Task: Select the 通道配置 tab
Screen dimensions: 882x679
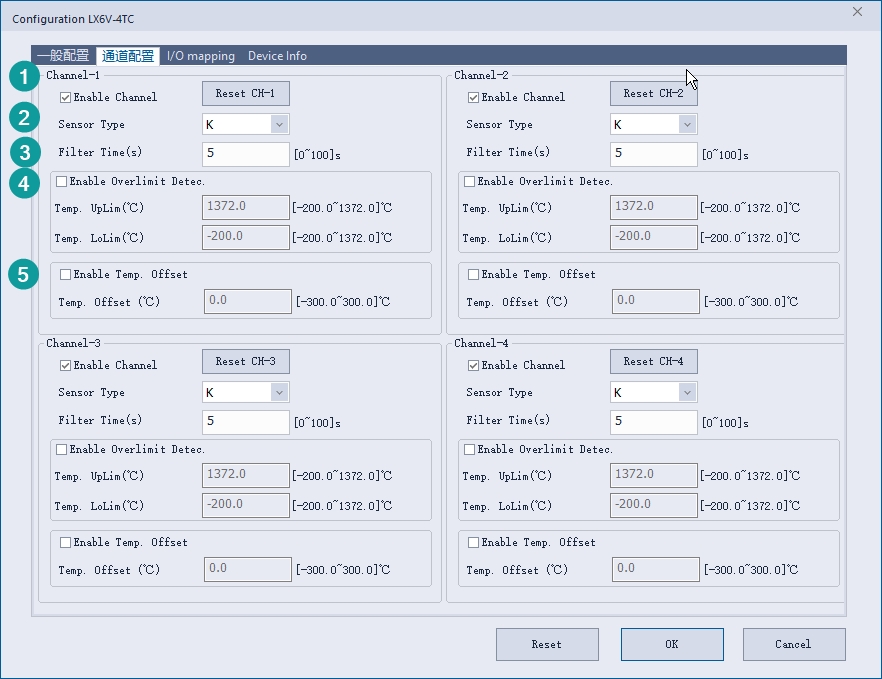Action: 128,56
